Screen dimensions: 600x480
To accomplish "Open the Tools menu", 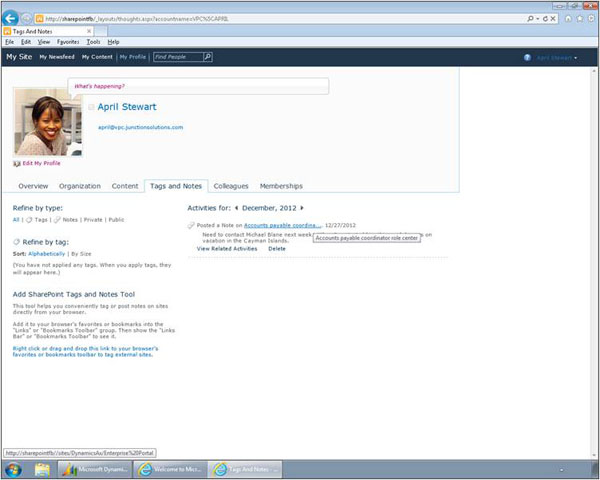I will [x=93, y=42].
